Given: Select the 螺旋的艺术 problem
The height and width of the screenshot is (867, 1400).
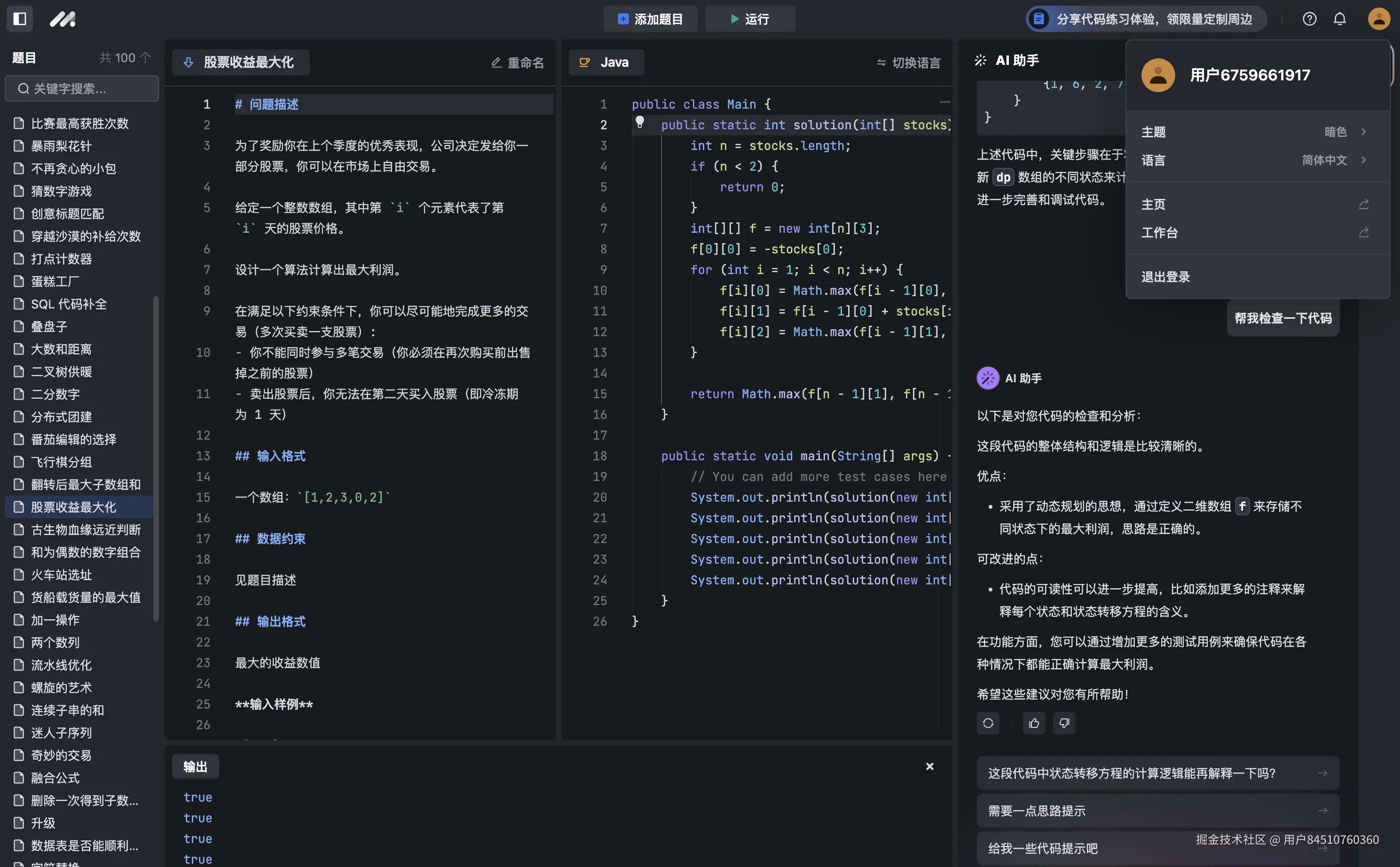Looking at the screenshot, I should coord(61,687).
